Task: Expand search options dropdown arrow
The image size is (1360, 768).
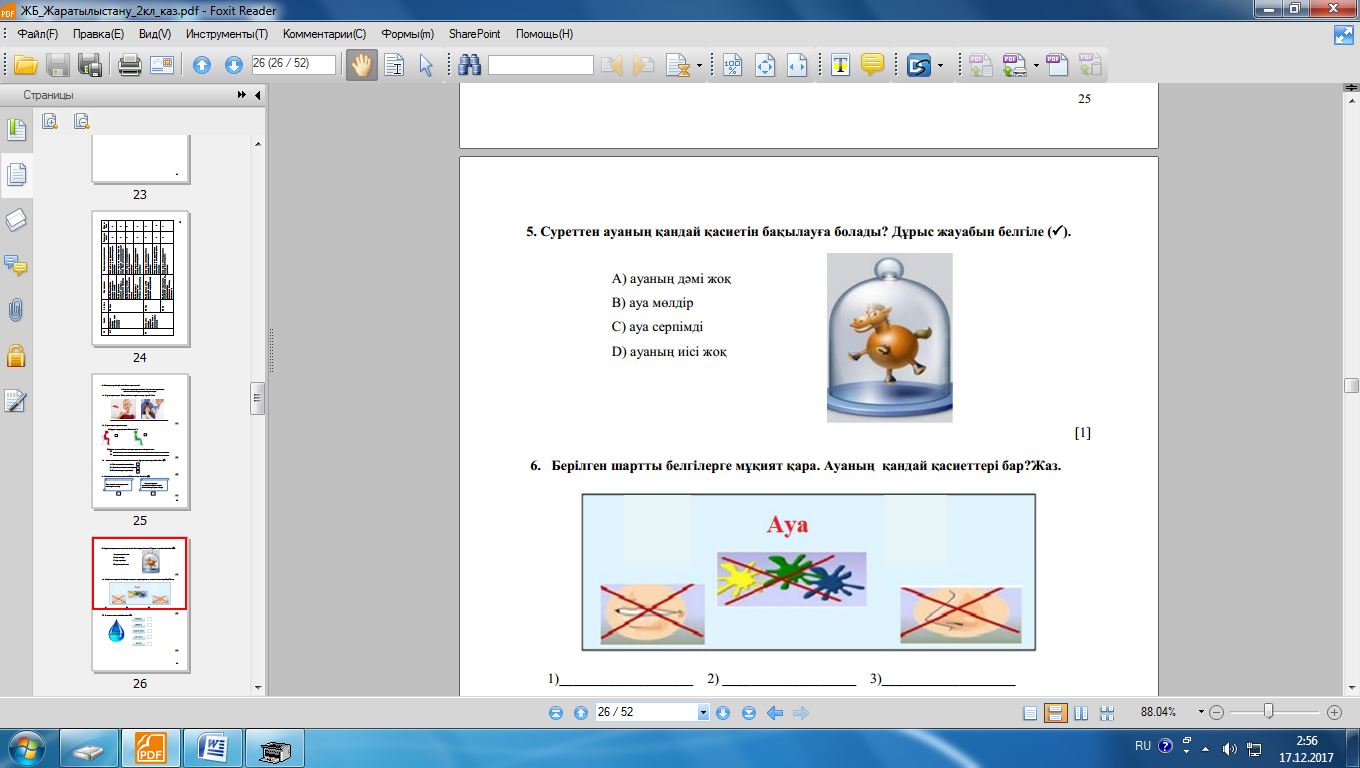Action: [x=698, y=66]
